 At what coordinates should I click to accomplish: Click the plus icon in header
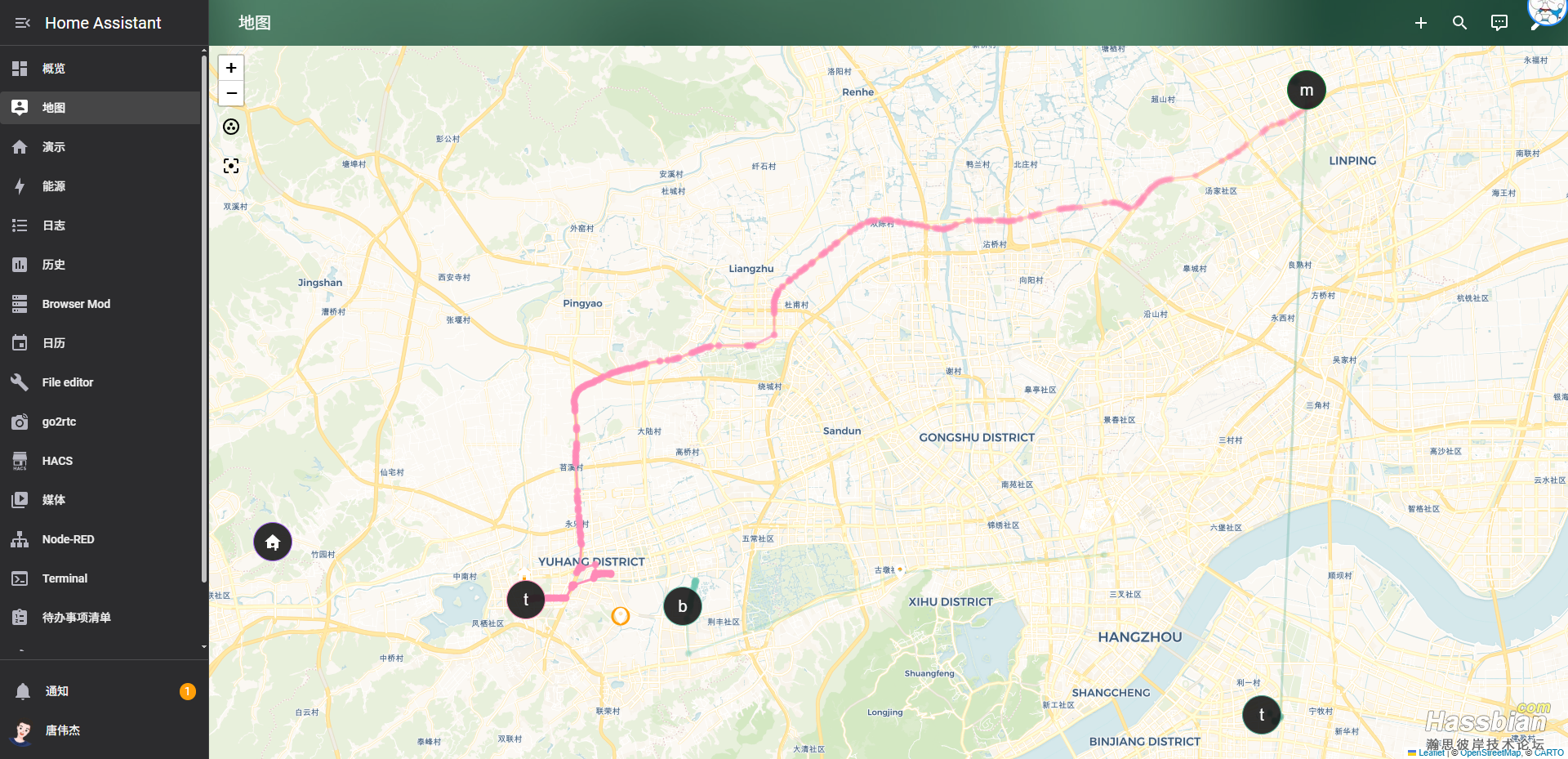[x=1421, y=23]
